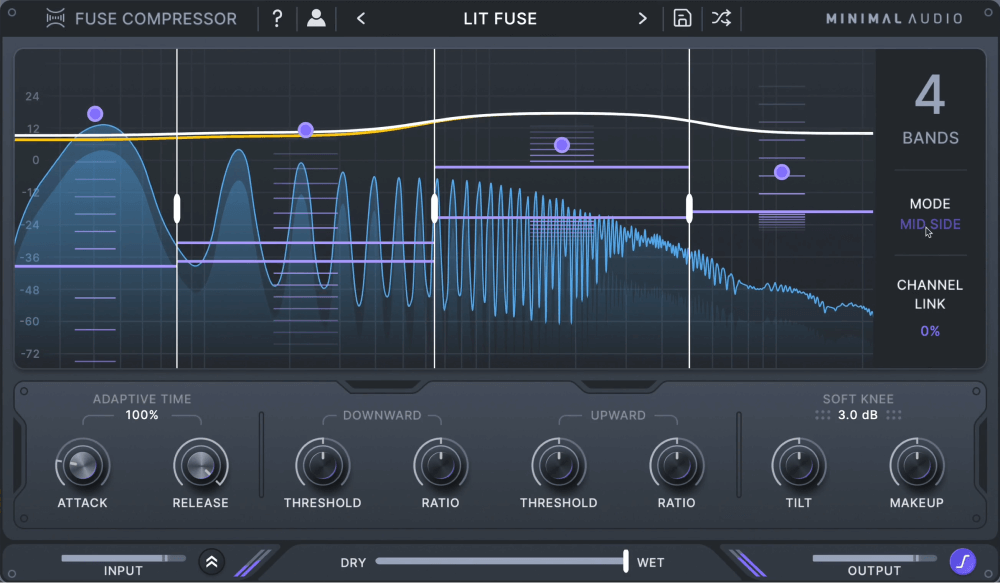Click the 4 bands count
The width and height of the screenshot is (1000, 583).
(930, 95)
